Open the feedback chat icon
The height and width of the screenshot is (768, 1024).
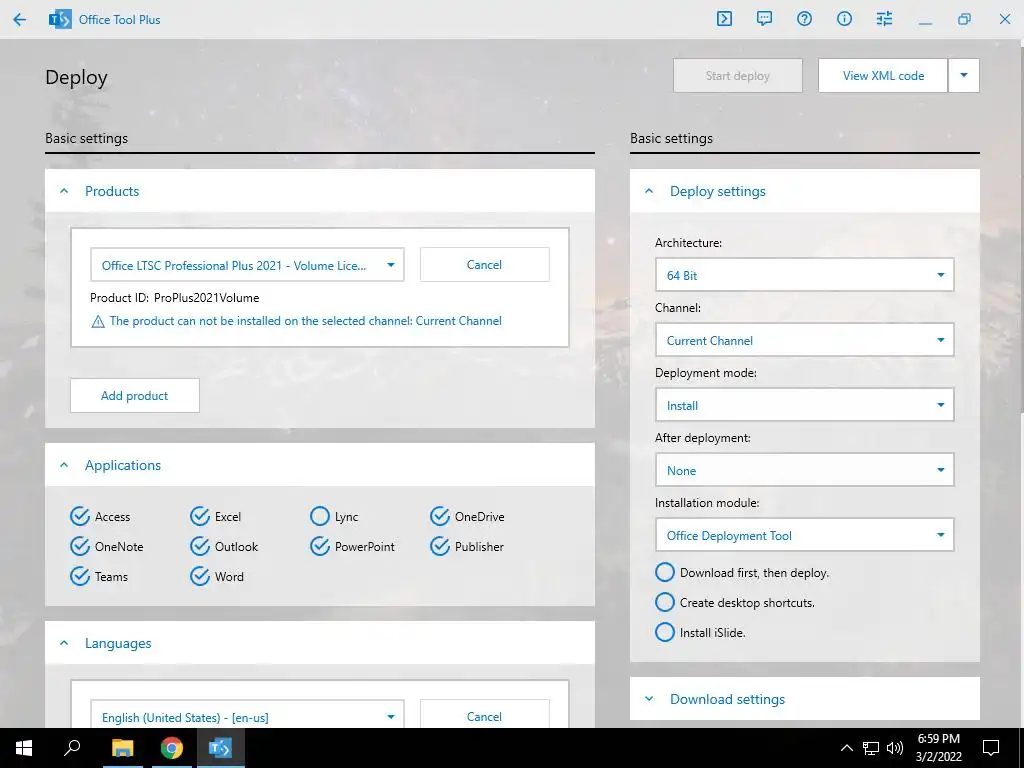coord(764,19)
